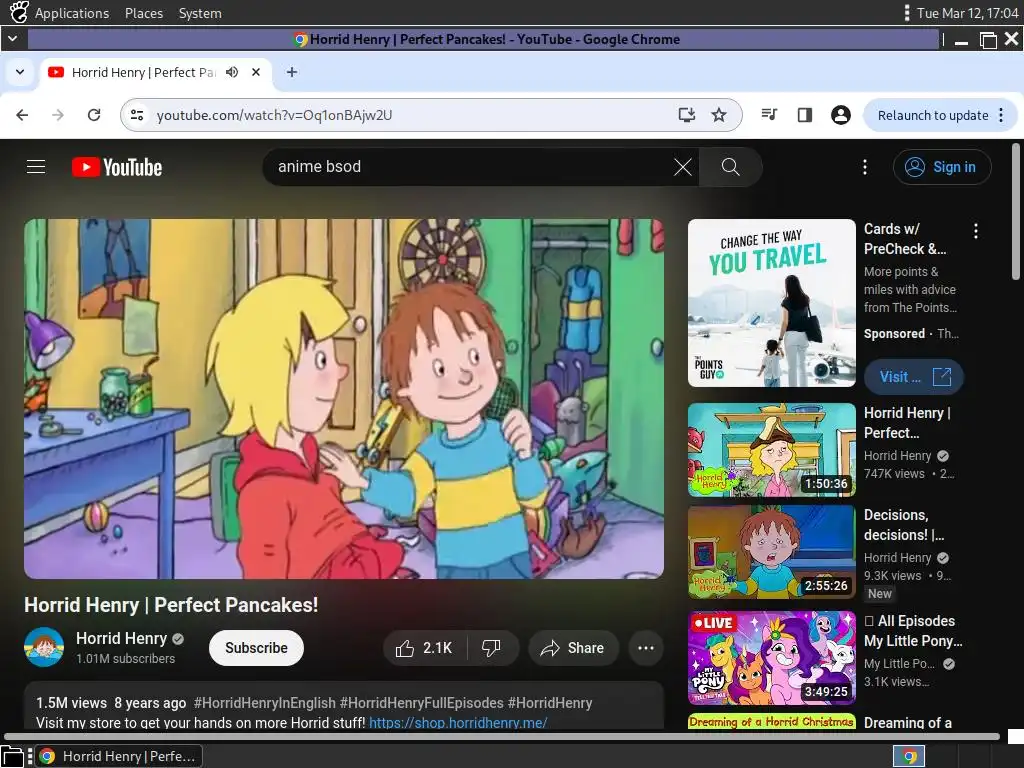Viewport: 1024px width, 768px height.
Task: Open the #HorridHenry hashtag
Action: click(550, 703)
